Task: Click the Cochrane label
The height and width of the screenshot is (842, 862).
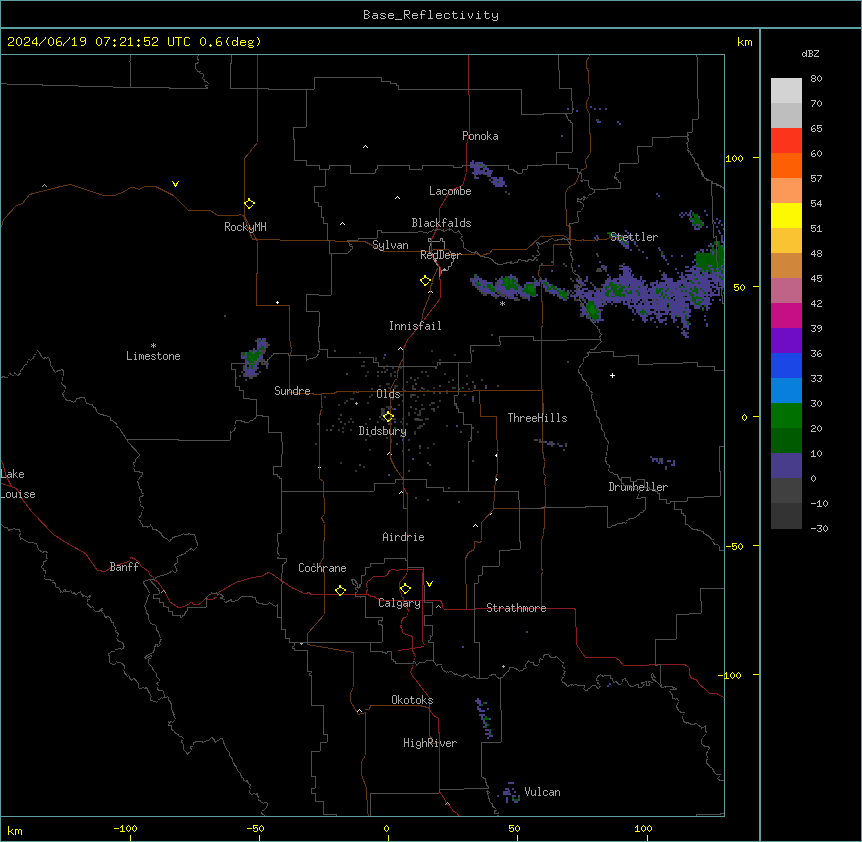Action: (322, 568)
